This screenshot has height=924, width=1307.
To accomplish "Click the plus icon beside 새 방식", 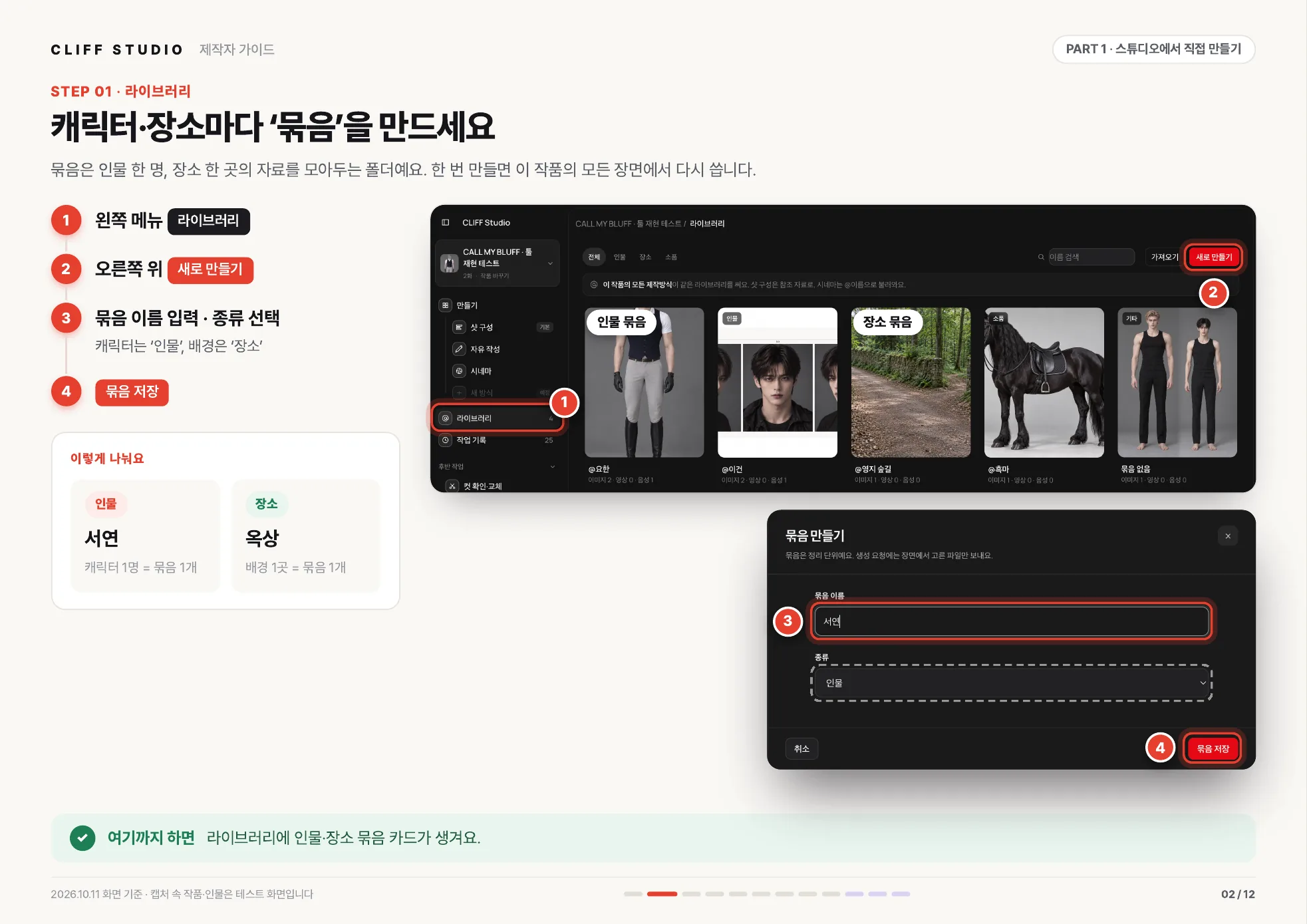I will tap(459, 393).
